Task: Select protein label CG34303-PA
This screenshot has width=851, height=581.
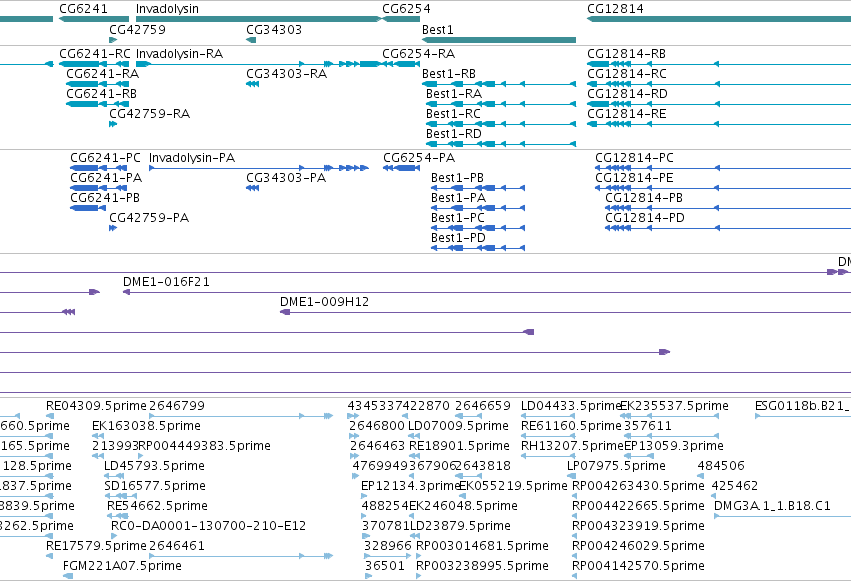Action: coord(286,178)
